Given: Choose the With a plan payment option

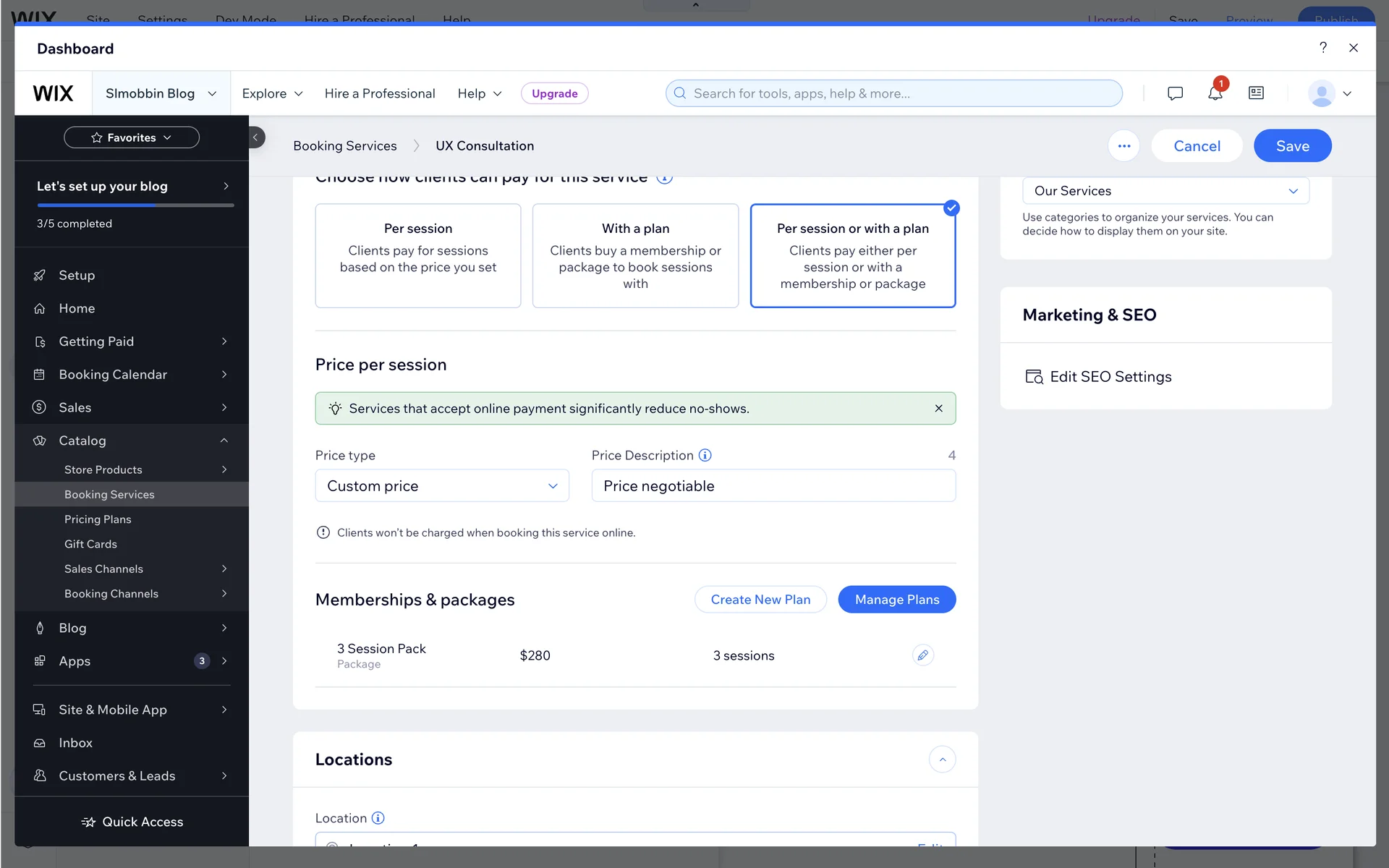Looking at the screenshot, I should click(x=635, y=255).
